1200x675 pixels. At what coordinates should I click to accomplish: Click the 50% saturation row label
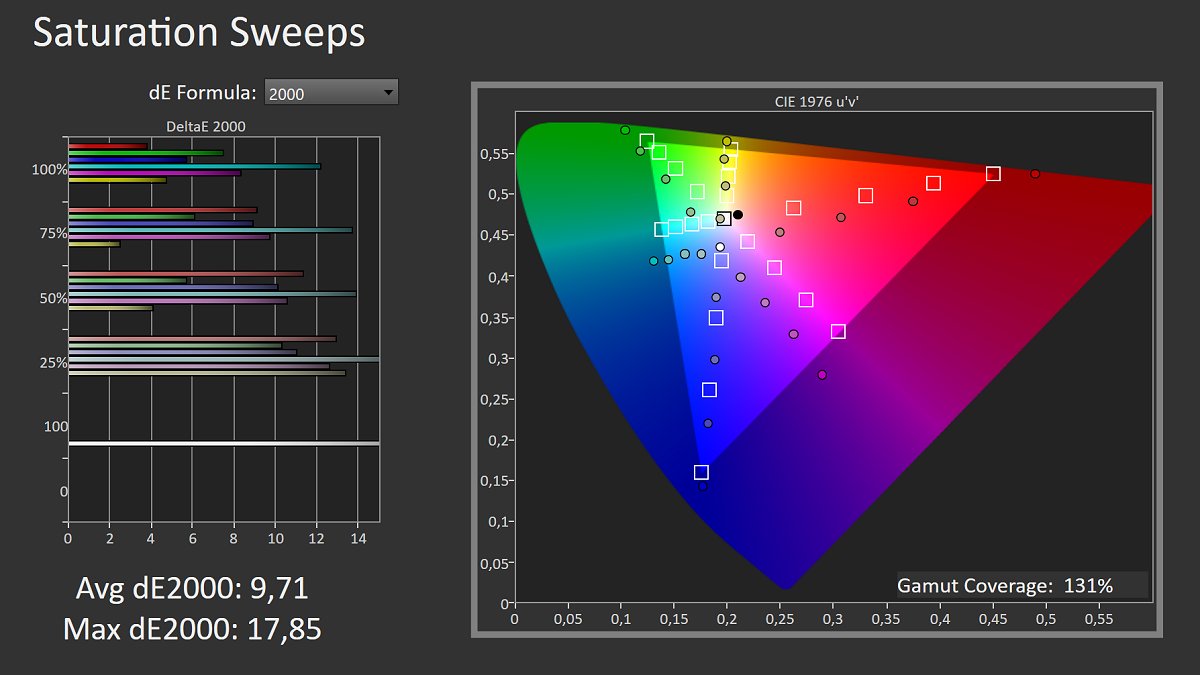(x=53, y=298)
